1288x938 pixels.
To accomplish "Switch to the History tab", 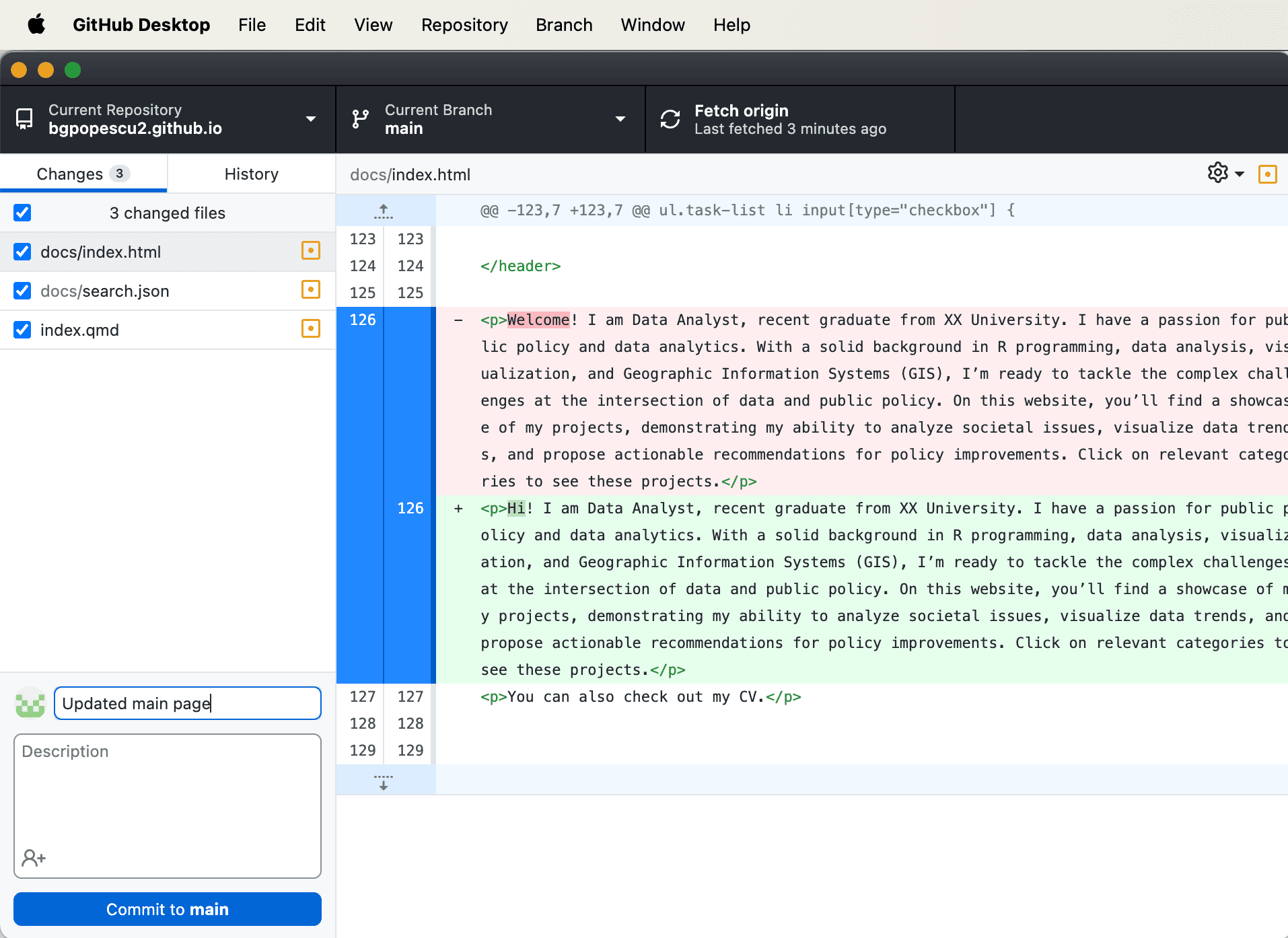I will pyautogui.click(x=251, y=174).
